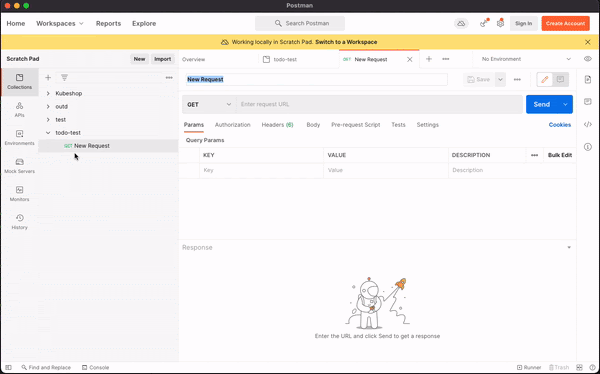Click the Sign In button
Image resolution: width=600 pixels, height=374 pixels.
point(523,23)
